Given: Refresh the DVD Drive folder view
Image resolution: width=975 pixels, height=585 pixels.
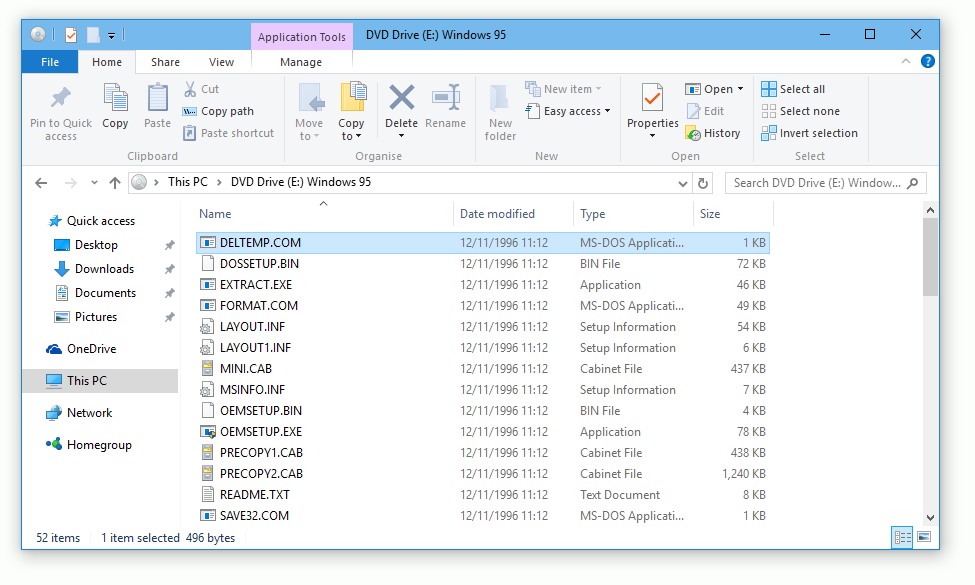Looking at the screenshot, I should (703, 183).
